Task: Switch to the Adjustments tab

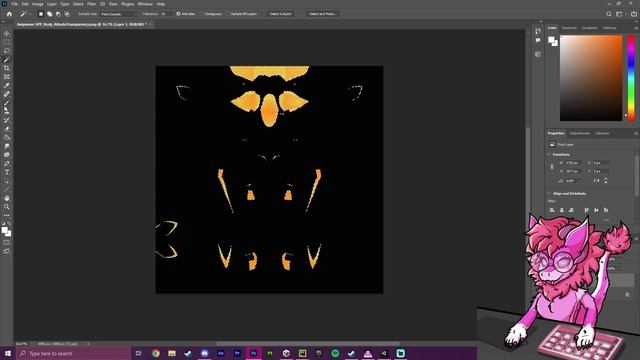Action: pos(580,133)
